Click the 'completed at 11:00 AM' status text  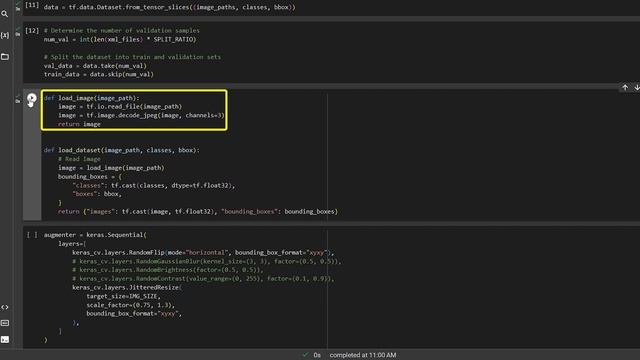pyautogui.click(x=362, y=355)
